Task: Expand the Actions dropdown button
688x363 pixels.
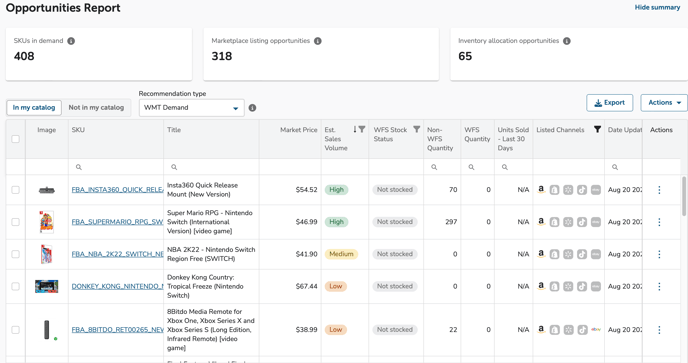Action: [664, 103]
